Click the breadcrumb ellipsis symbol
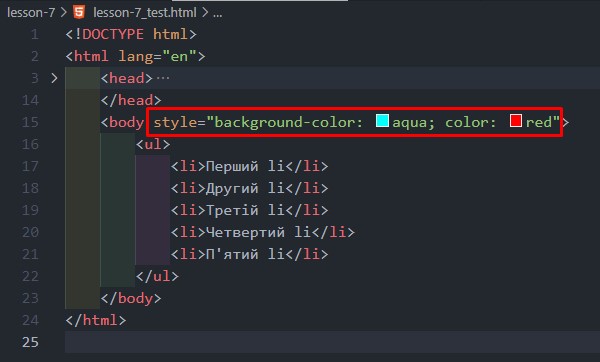 (217, 14)
